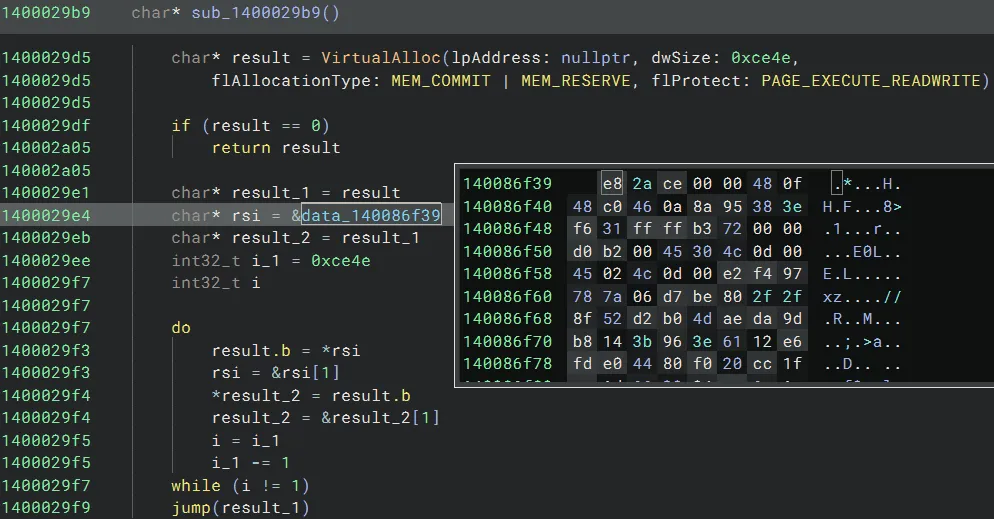Select the rsi variable declaration before &data_140086f39

pyautogui.click(x=246, y=215)
